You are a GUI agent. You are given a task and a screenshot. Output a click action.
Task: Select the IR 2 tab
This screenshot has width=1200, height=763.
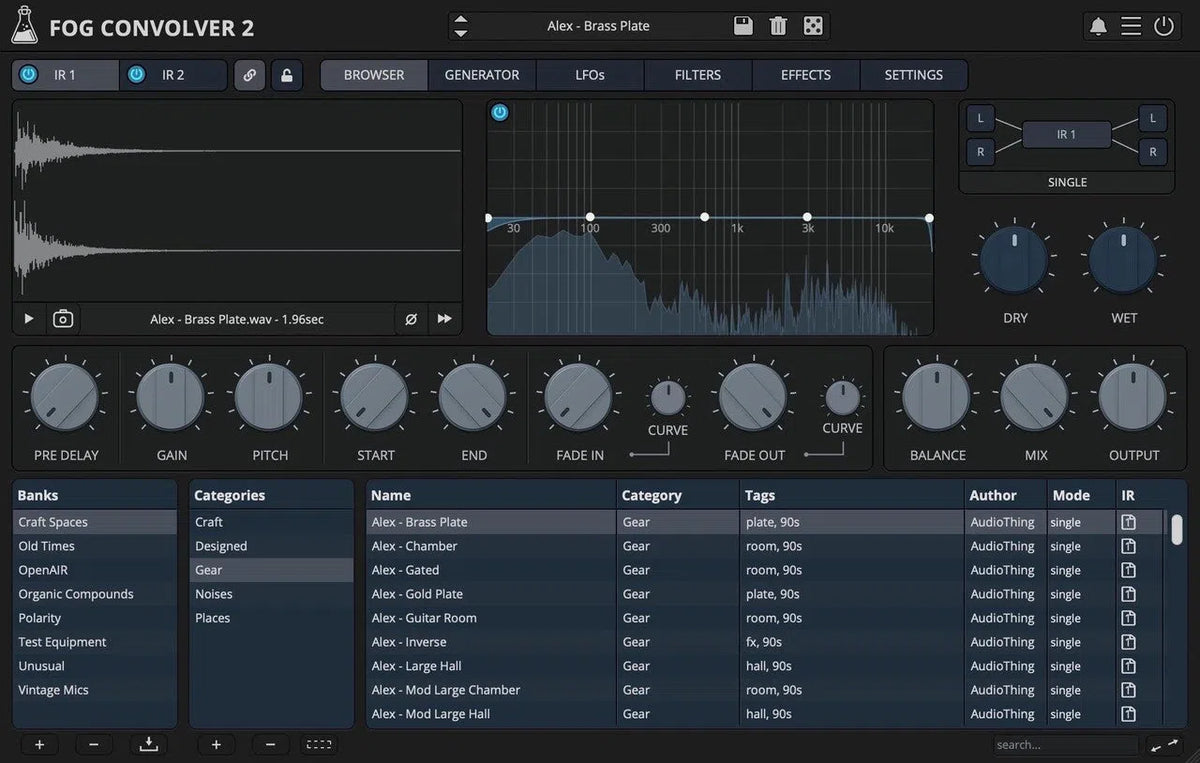[x=172, y=74]
